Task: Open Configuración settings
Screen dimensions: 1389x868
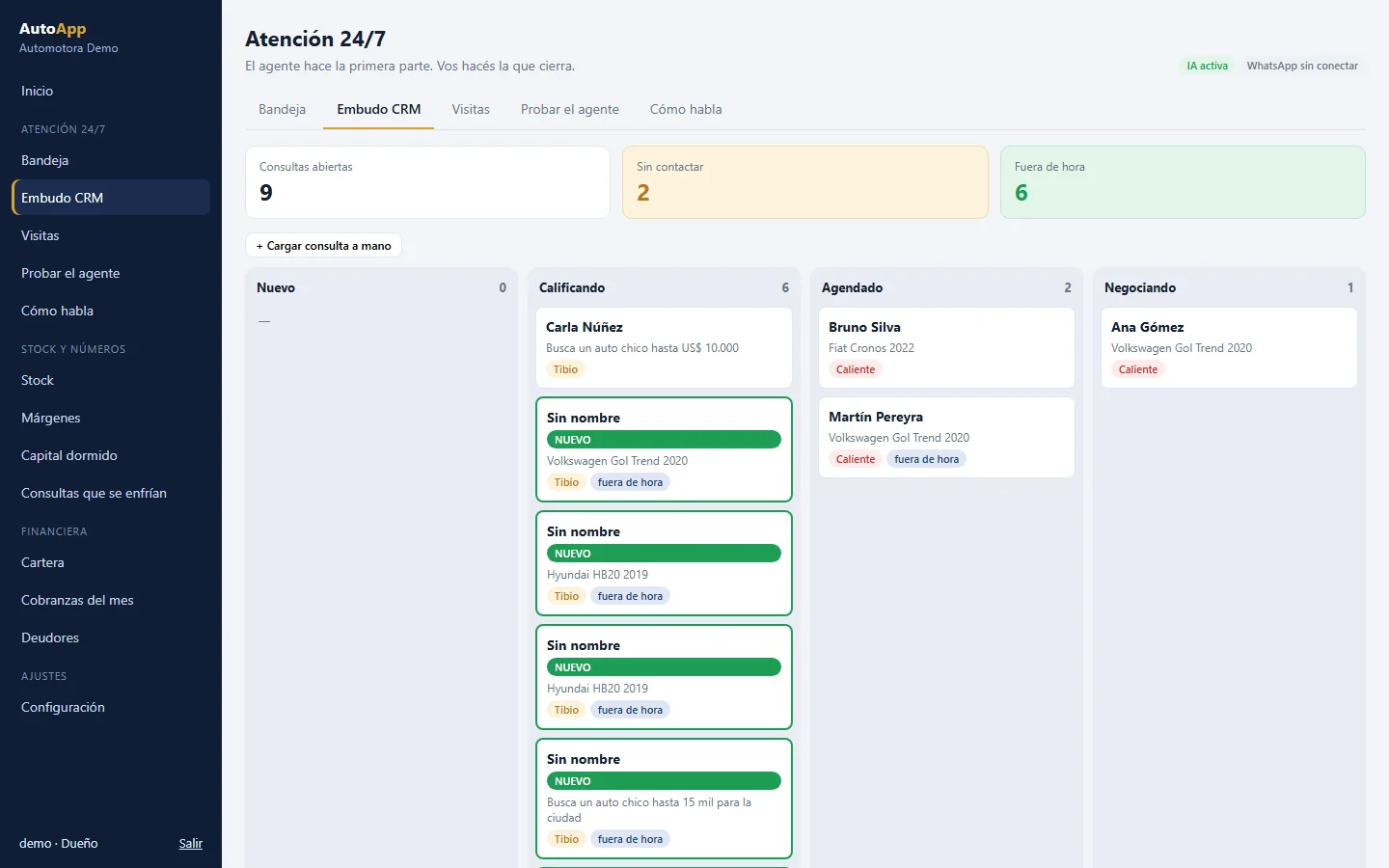Action: pos(111,707)
